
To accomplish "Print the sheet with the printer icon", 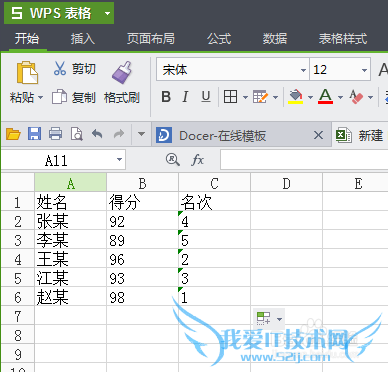I will (x=55, y=134).
